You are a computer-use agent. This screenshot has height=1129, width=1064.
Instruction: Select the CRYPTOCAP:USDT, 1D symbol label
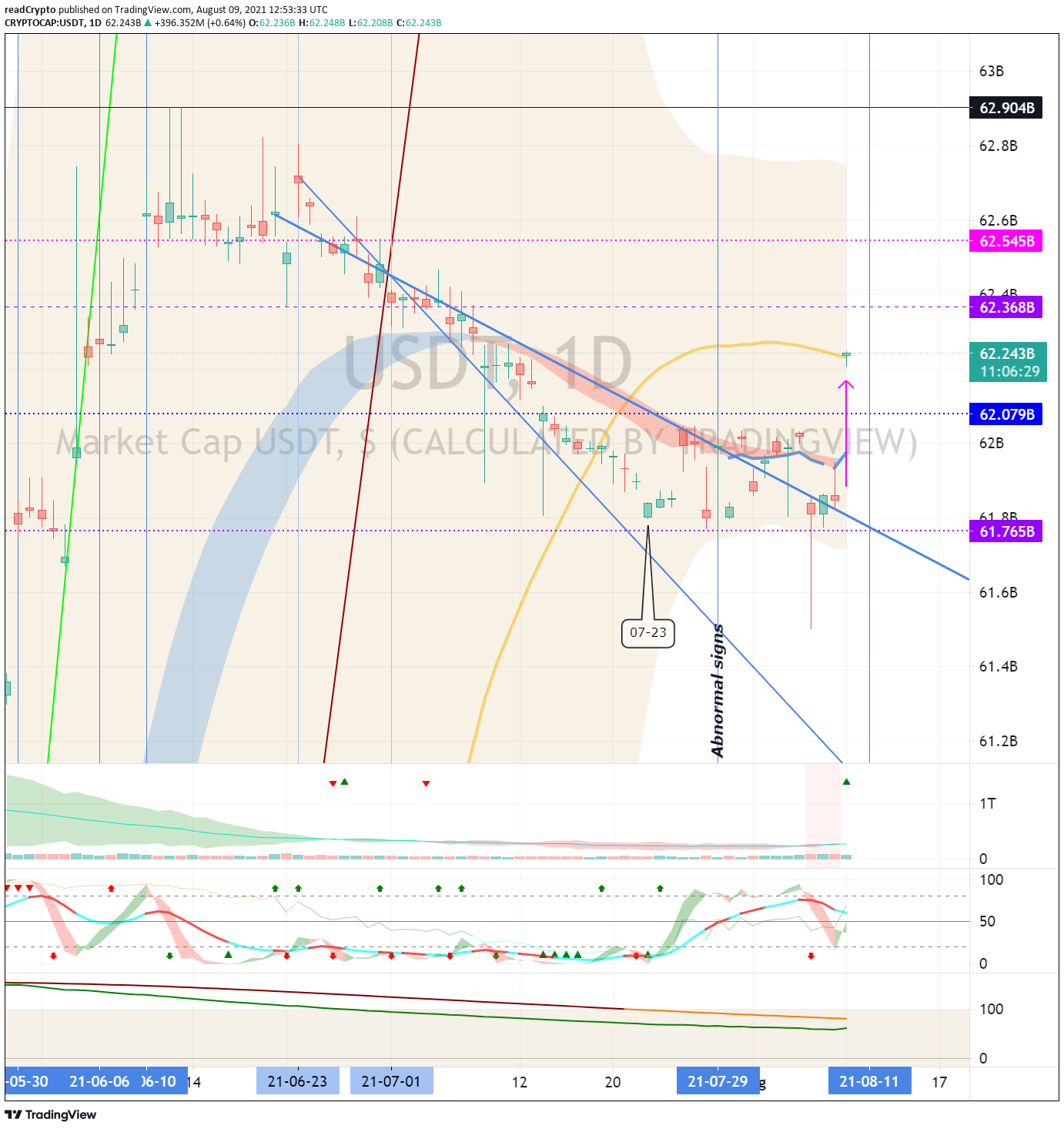point(52,23)
